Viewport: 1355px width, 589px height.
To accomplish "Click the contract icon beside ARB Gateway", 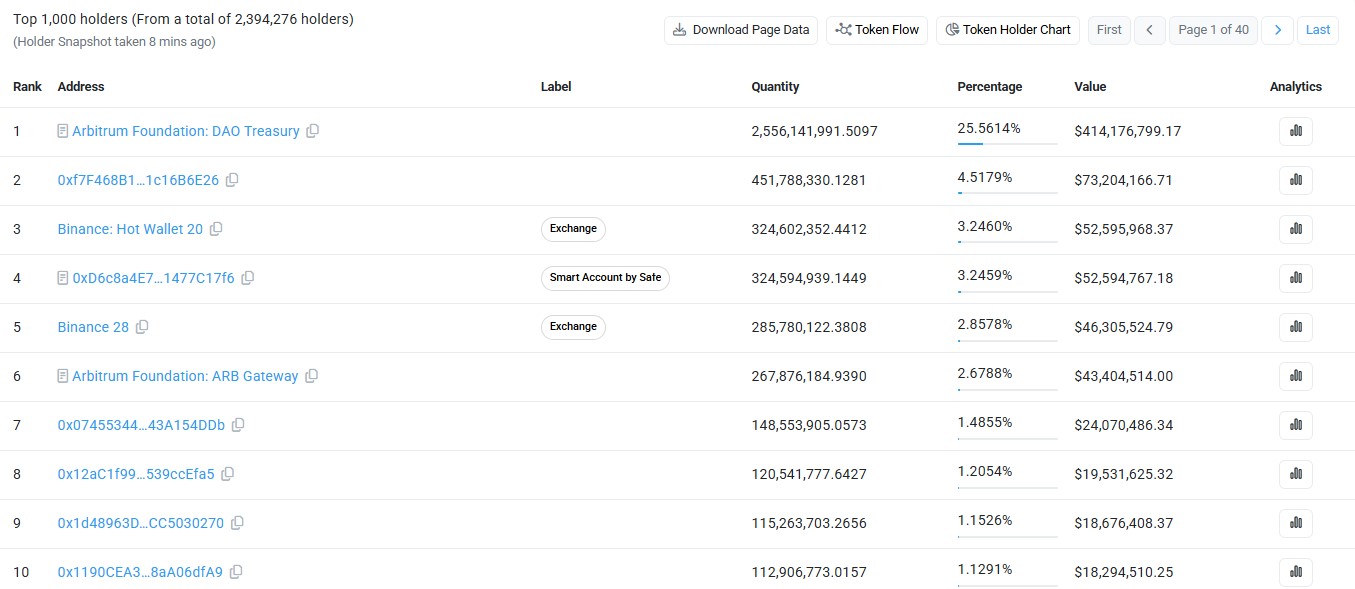I will click(x=63, y=376).
